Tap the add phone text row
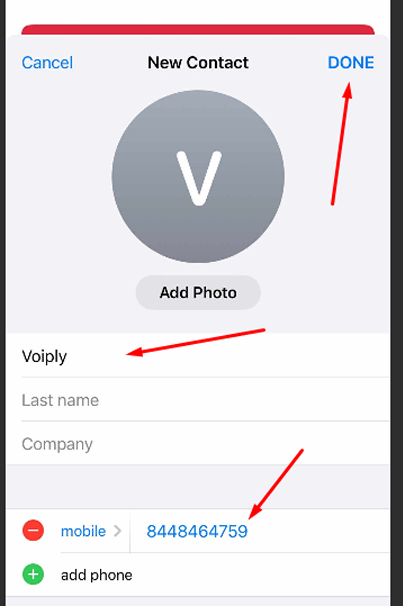Image resolution: width=403 pixels, height=606 pixels. pos(97,575)
